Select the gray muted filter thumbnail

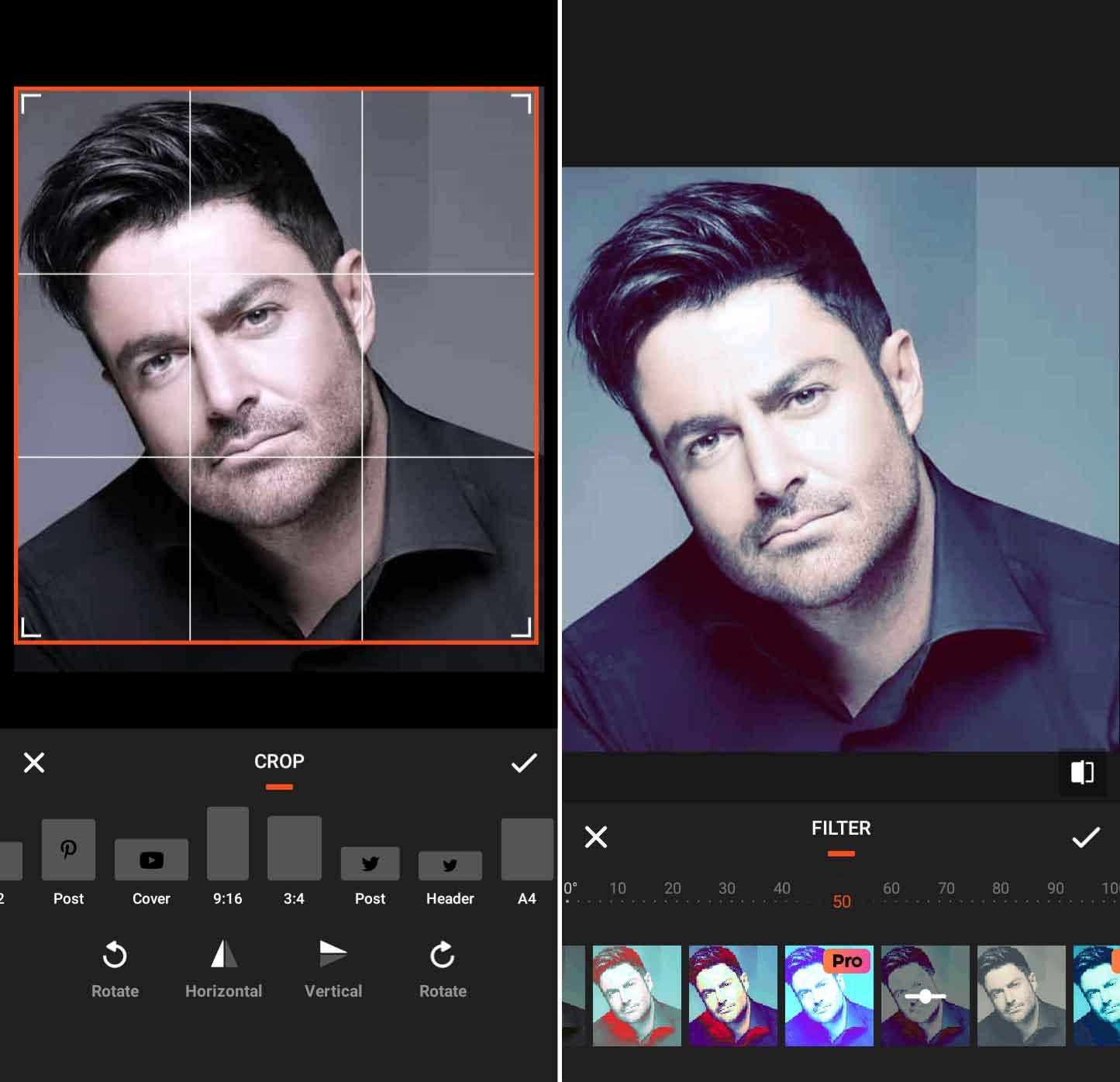[x=1022, y=996]
